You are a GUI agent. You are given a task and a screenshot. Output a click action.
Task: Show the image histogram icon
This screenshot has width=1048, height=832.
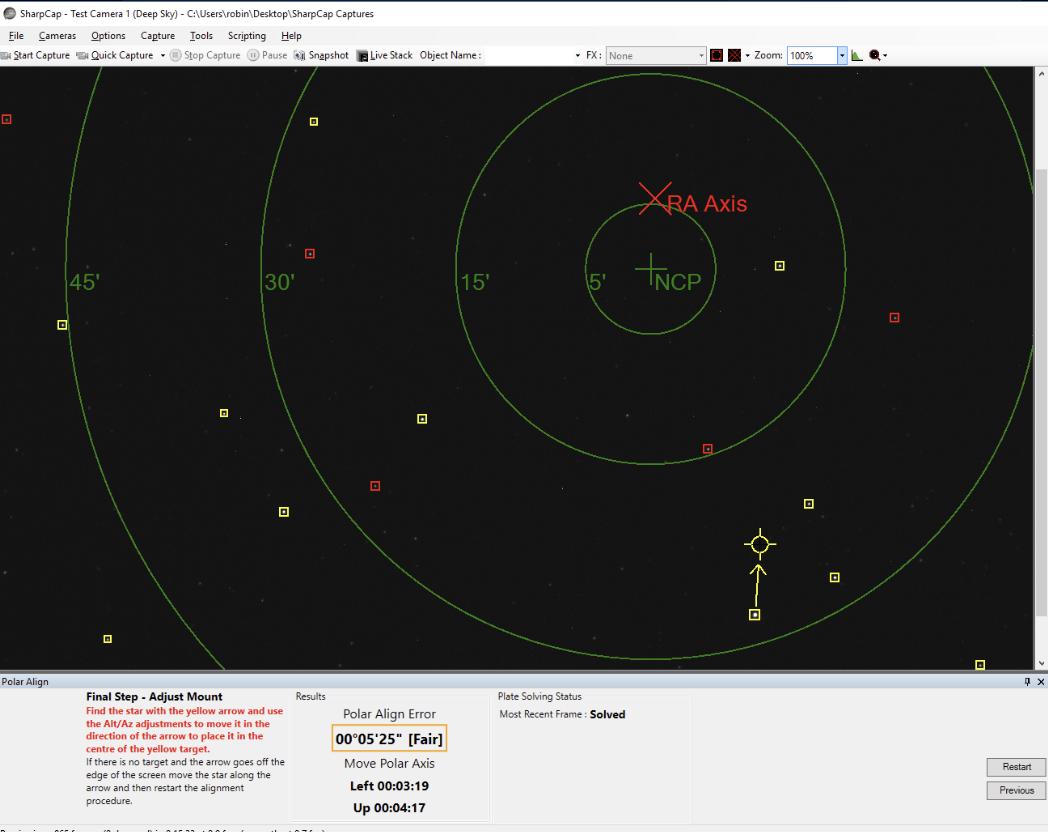pyautogui.click(x=857, y=55)
